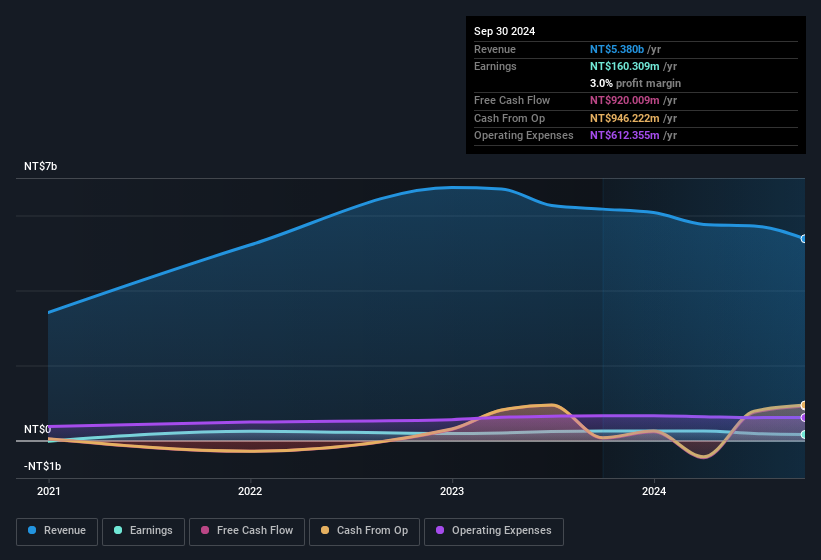This screenshot has height=560, width=821.
Task: Click the NT$5.380b revenue value
Action: (x=617, y=49)
